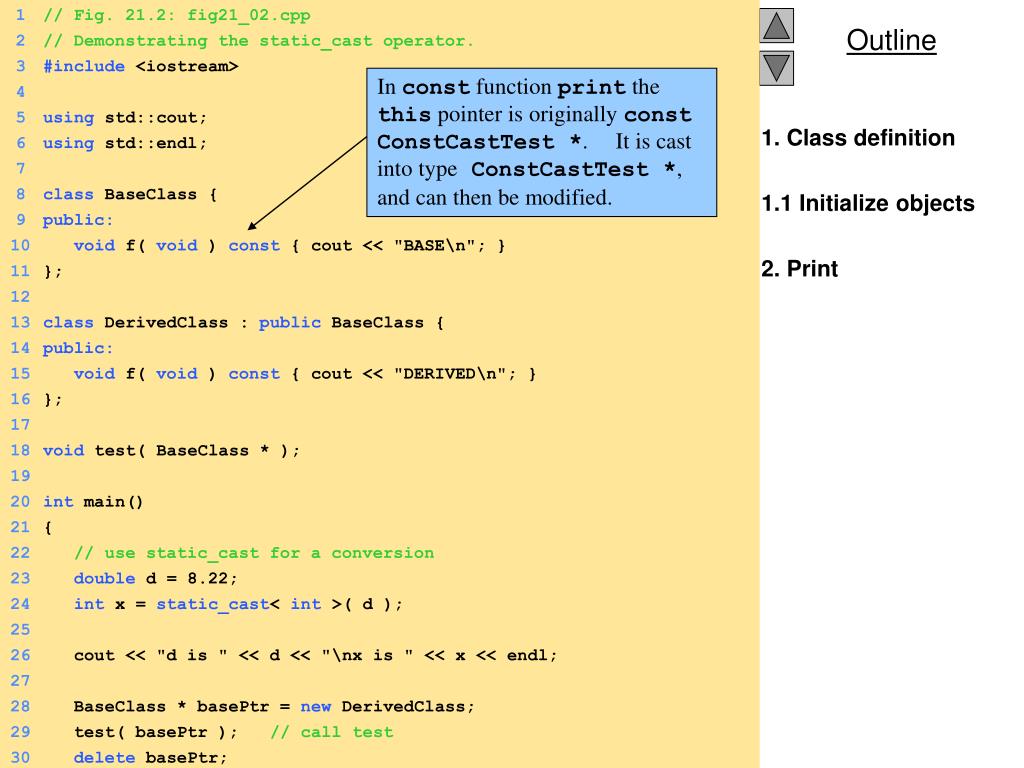The width and height of the screenshot is (1024, 768).
Task: Click the down arrow navigation icon
Action: point(776,68)
